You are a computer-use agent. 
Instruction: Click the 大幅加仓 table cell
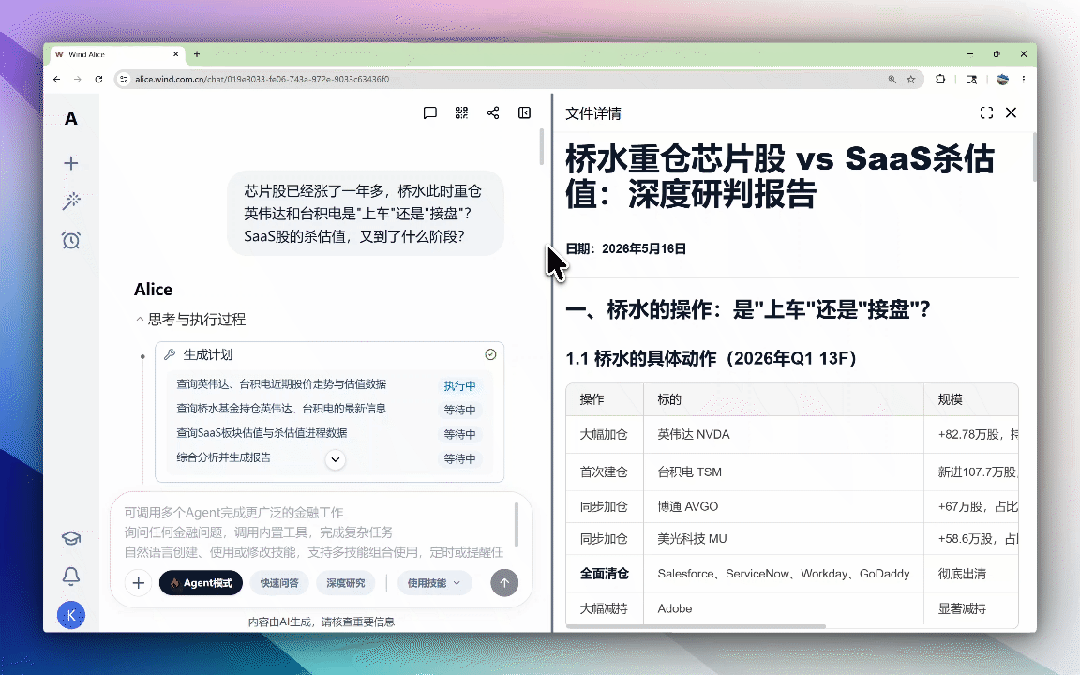(x=604, y=435)
